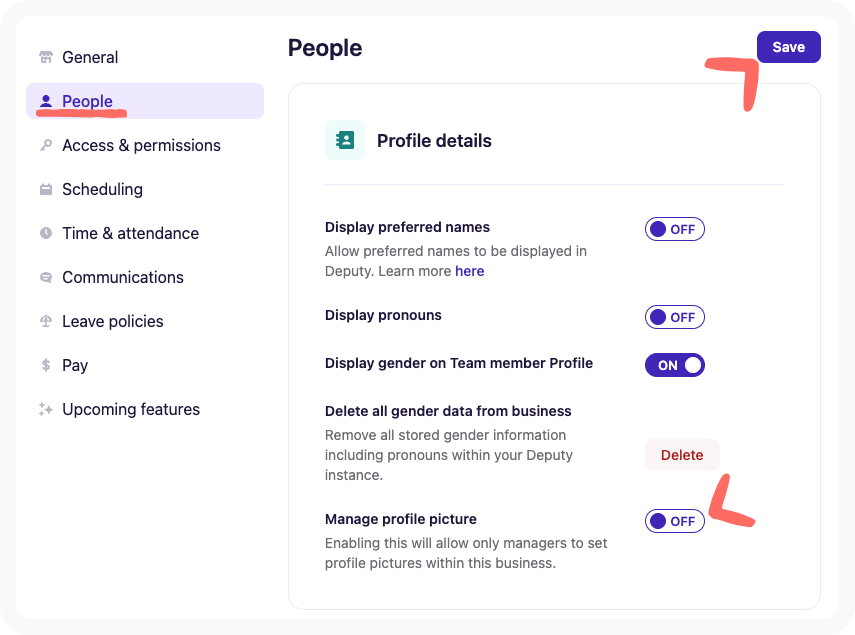Click the Profile details card icon
Screen dimensions: 855x635
(x=344, y=140)
